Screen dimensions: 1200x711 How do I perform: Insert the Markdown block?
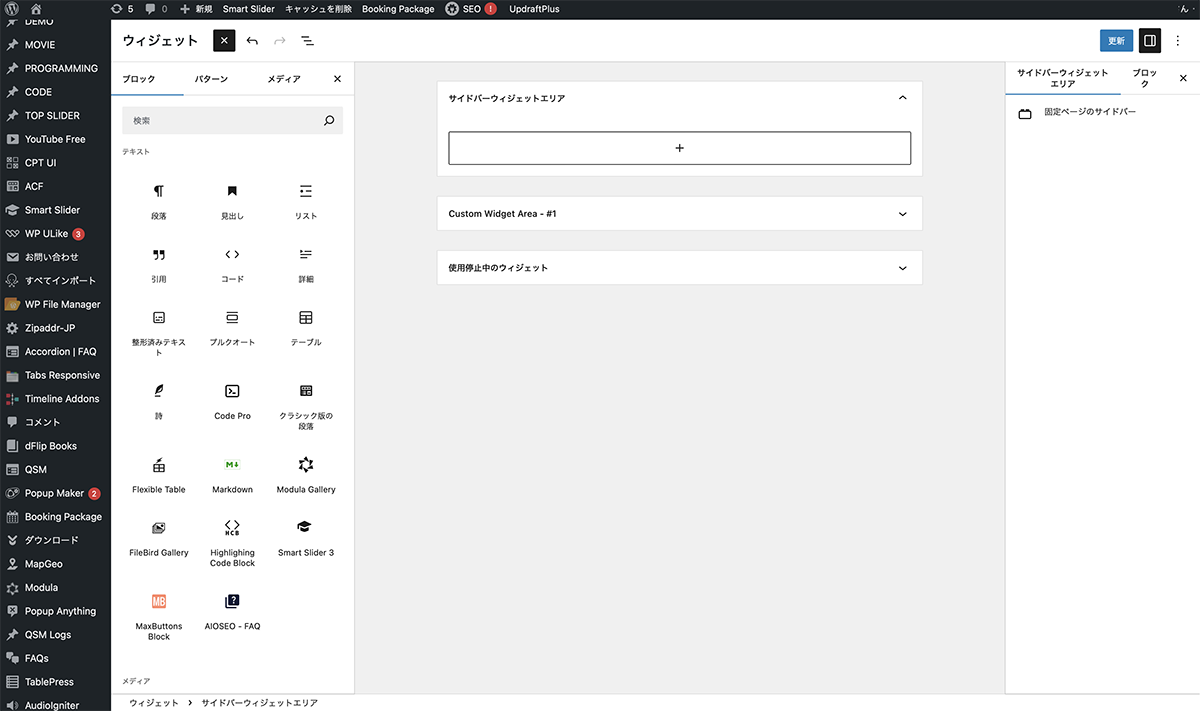pos(232,473)
